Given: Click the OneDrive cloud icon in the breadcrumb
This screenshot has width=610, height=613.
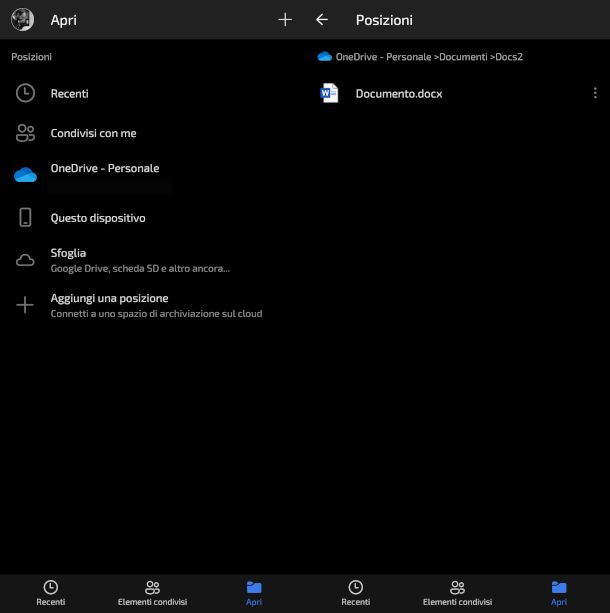Looking at the screenshot, I should (x=325, y=57).
